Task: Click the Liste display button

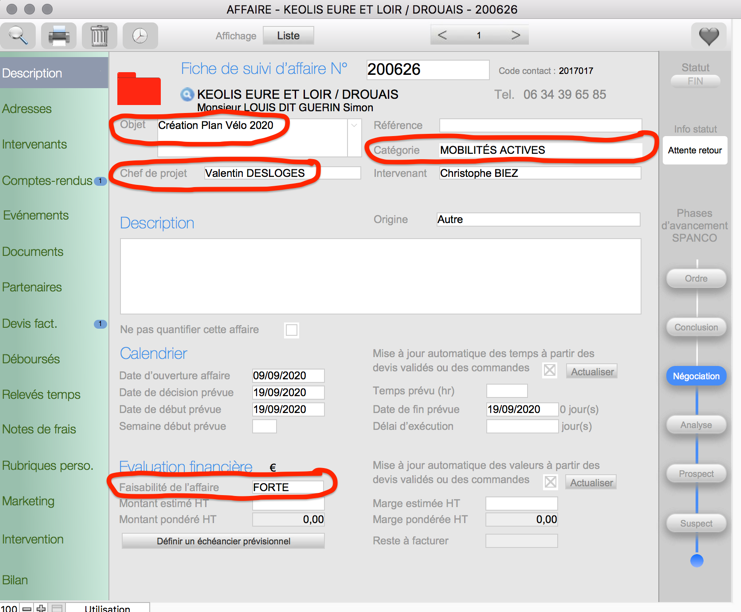Action: [288, 36]
